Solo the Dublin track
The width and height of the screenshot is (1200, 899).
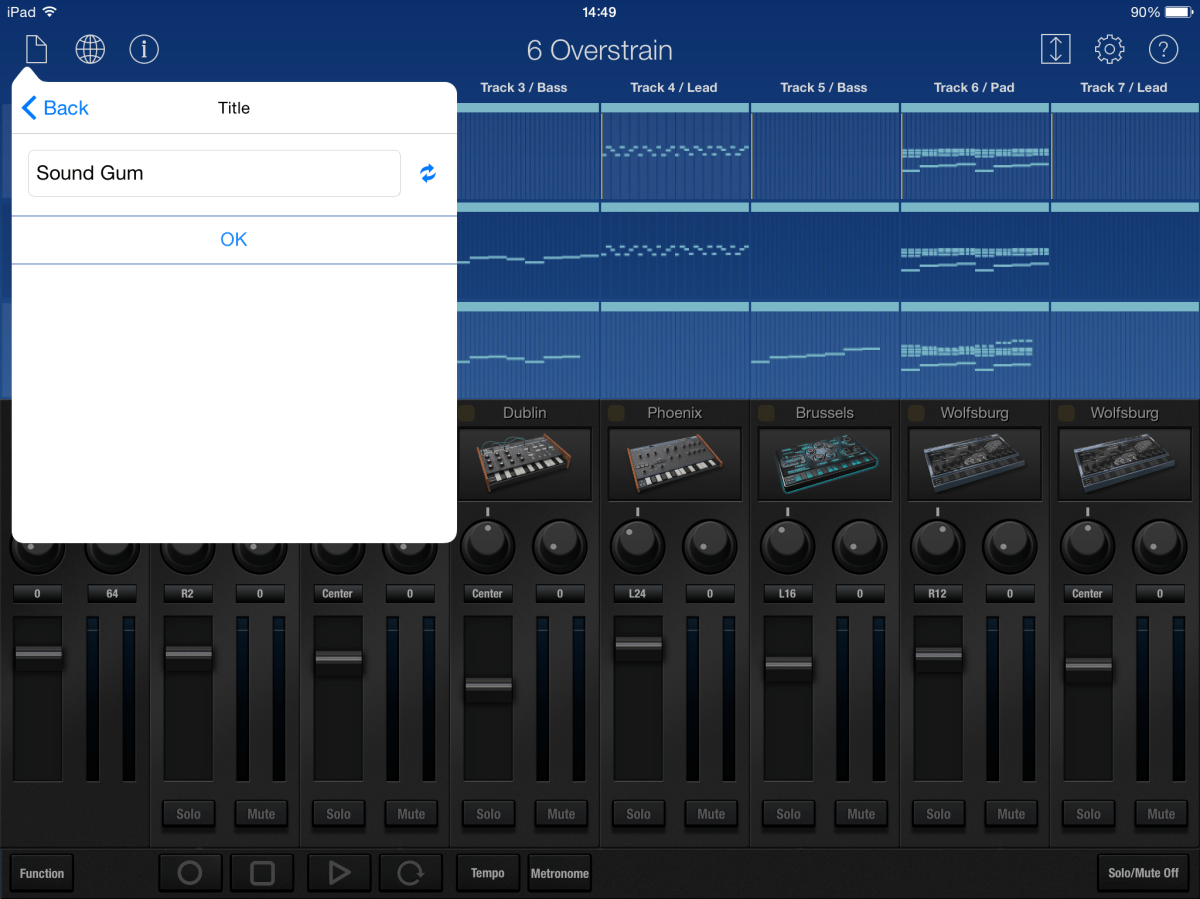(488, 814)
